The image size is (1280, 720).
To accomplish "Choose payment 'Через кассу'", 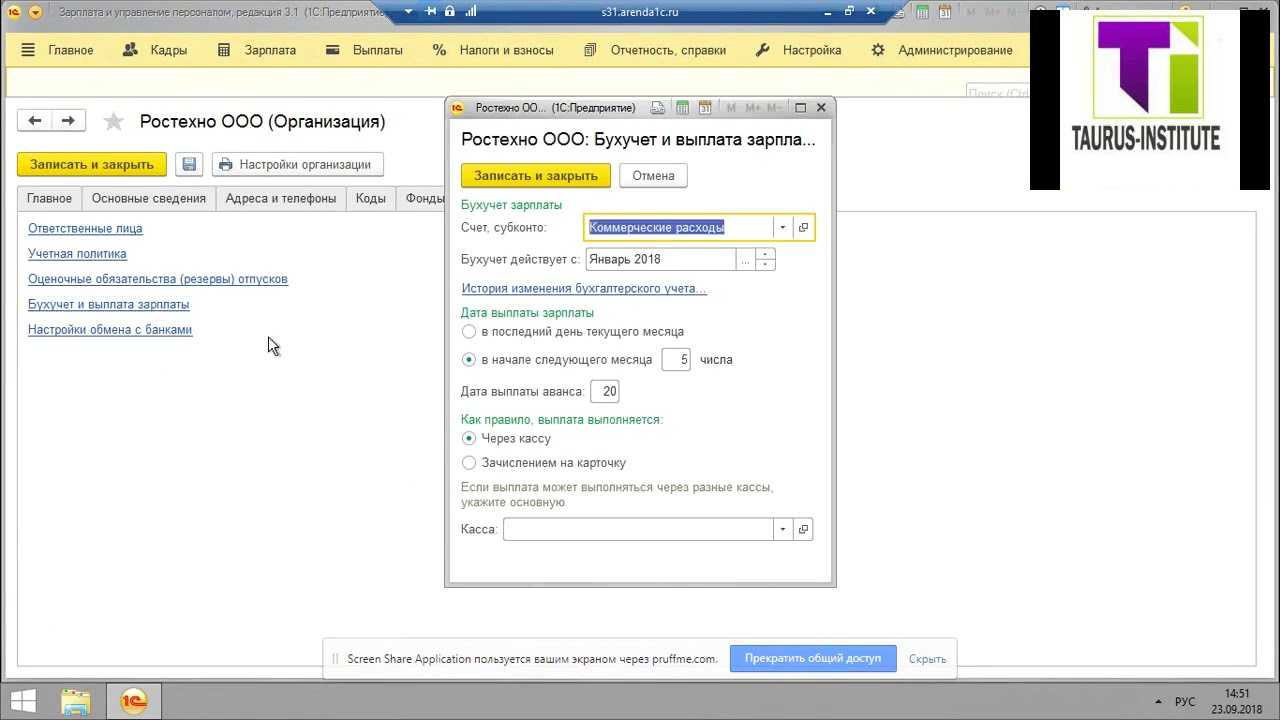I will tap(469, 439).
